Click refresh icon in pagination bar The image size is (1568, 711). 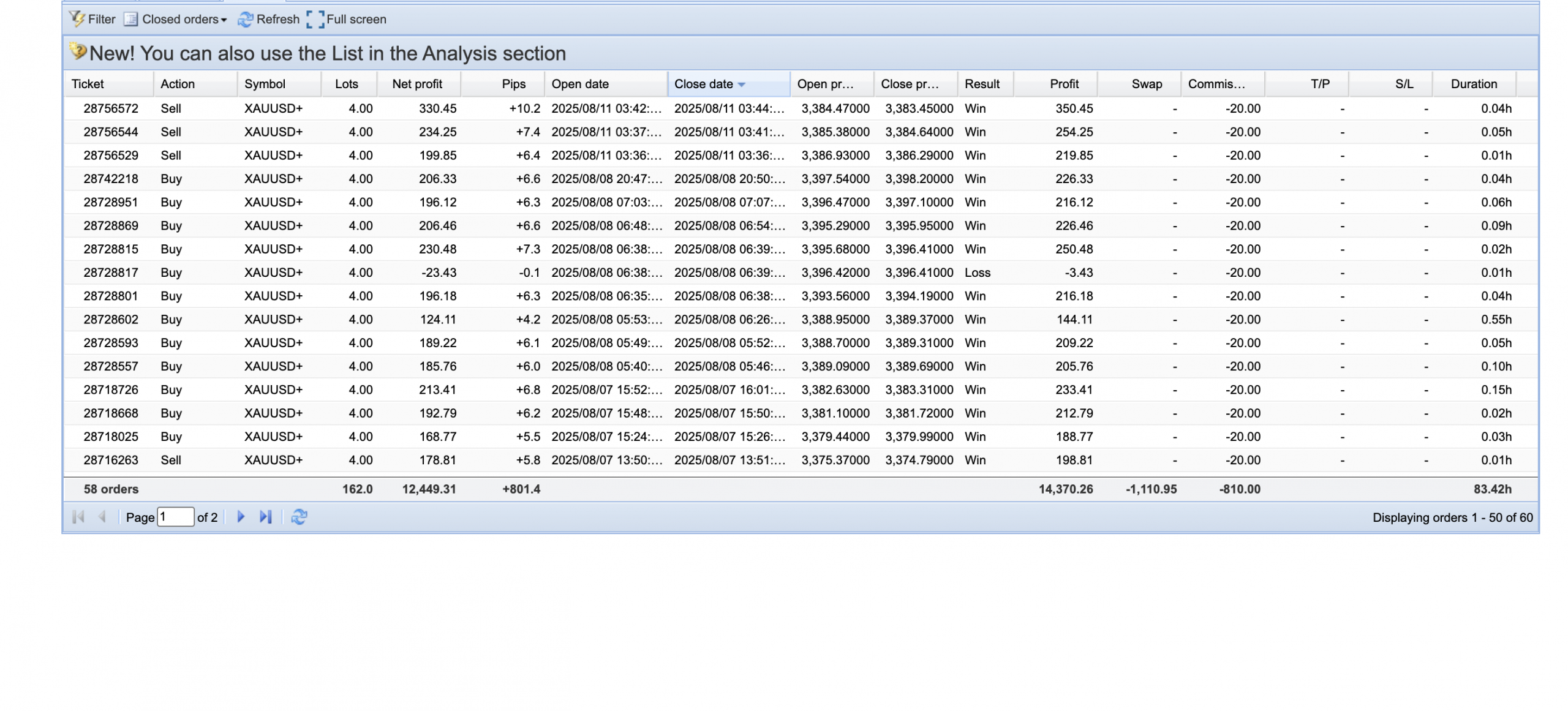click(299, 517)
